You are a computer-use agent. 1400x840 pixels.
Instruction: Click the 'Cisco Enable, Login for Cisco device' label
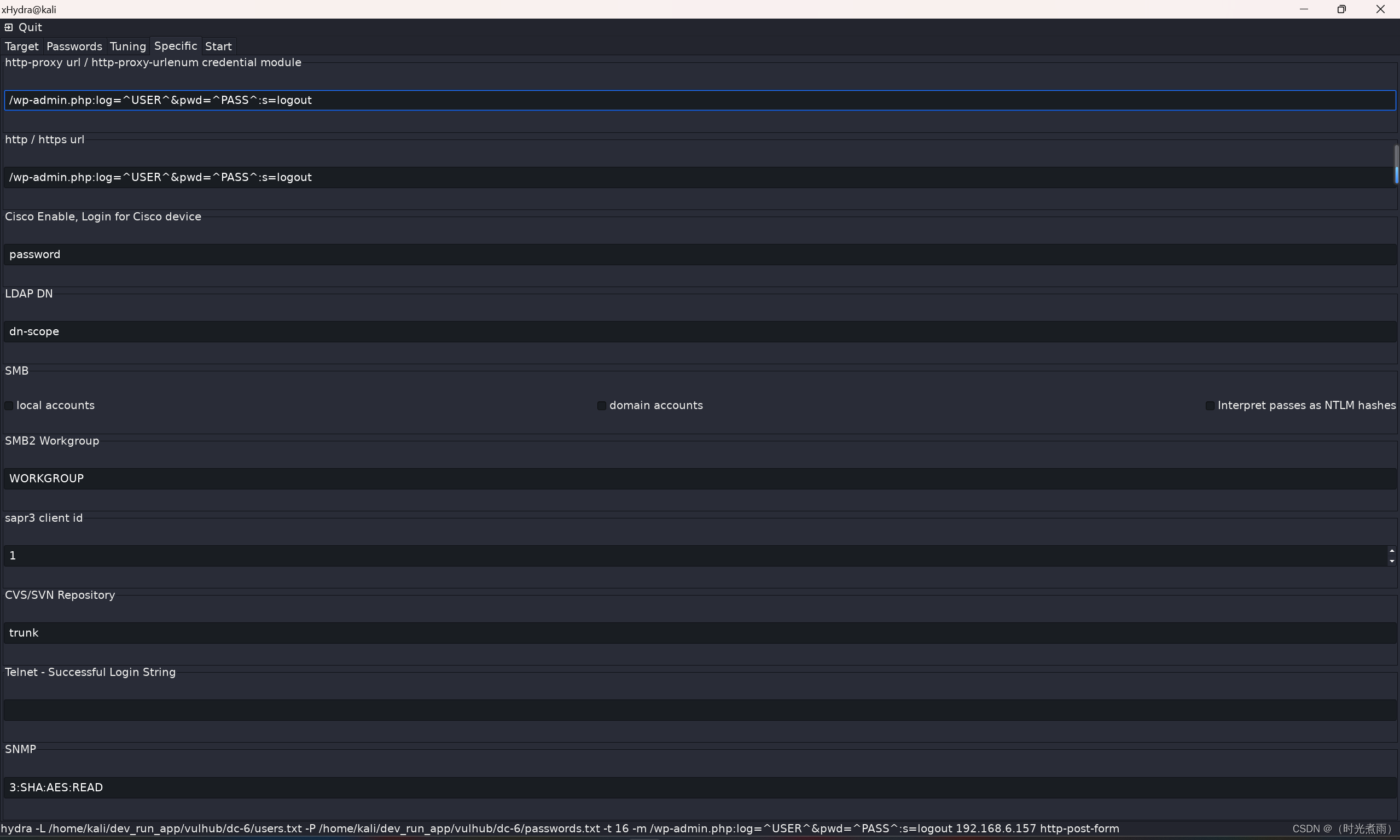[103, 216]
